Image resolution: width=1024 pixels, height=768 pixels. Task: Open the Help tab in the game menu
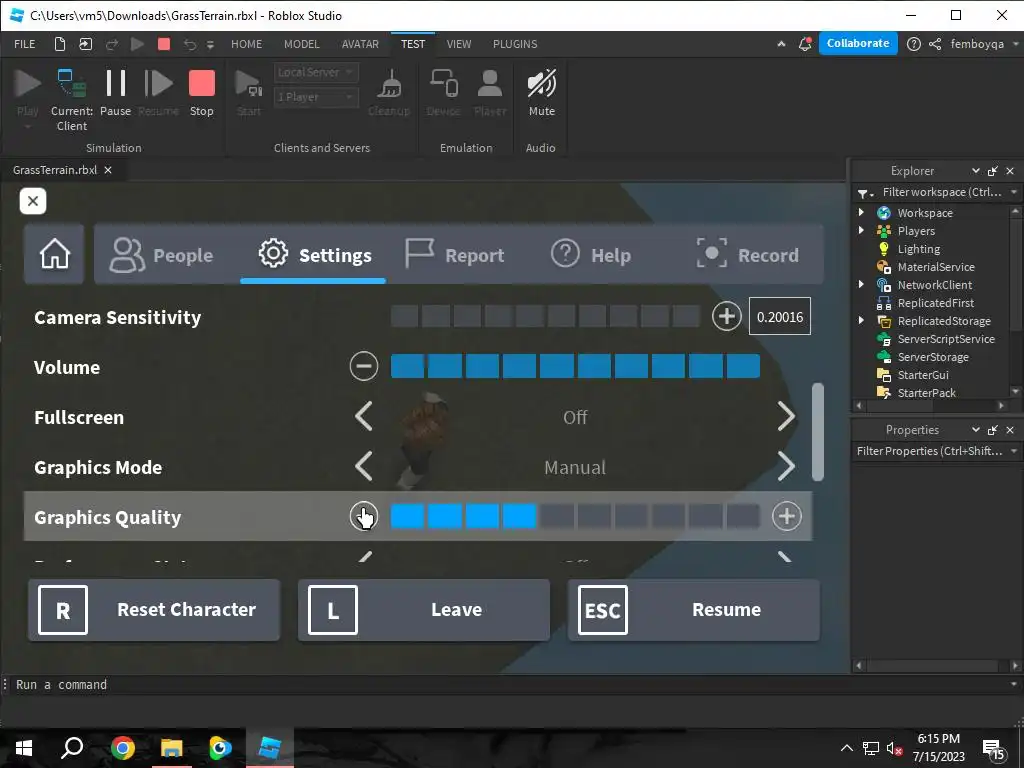(591, 255)
